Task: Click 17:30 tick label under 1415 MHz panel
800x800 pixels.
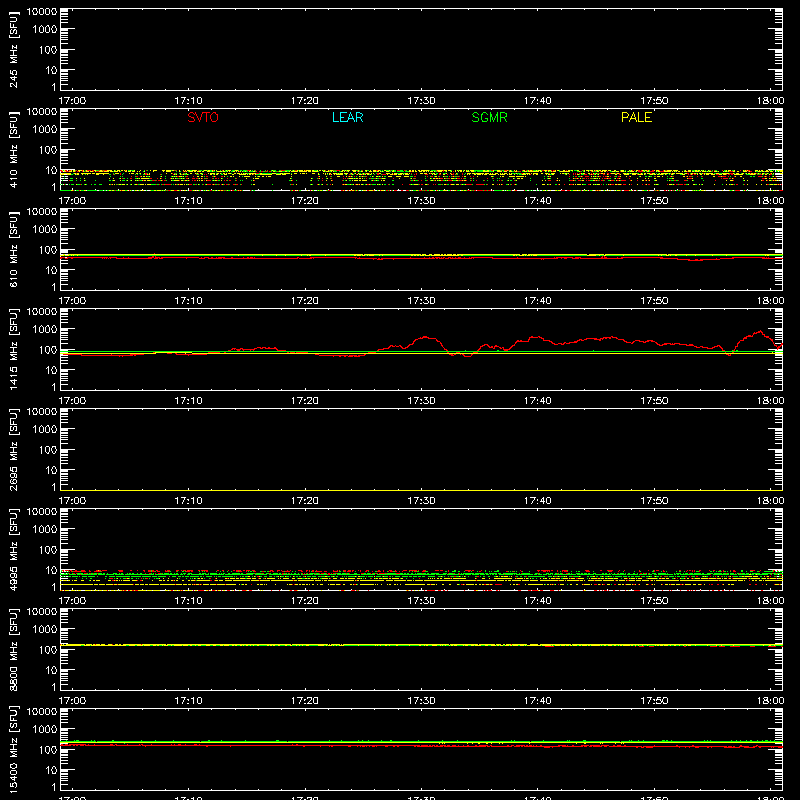Action: pos(421,401)
